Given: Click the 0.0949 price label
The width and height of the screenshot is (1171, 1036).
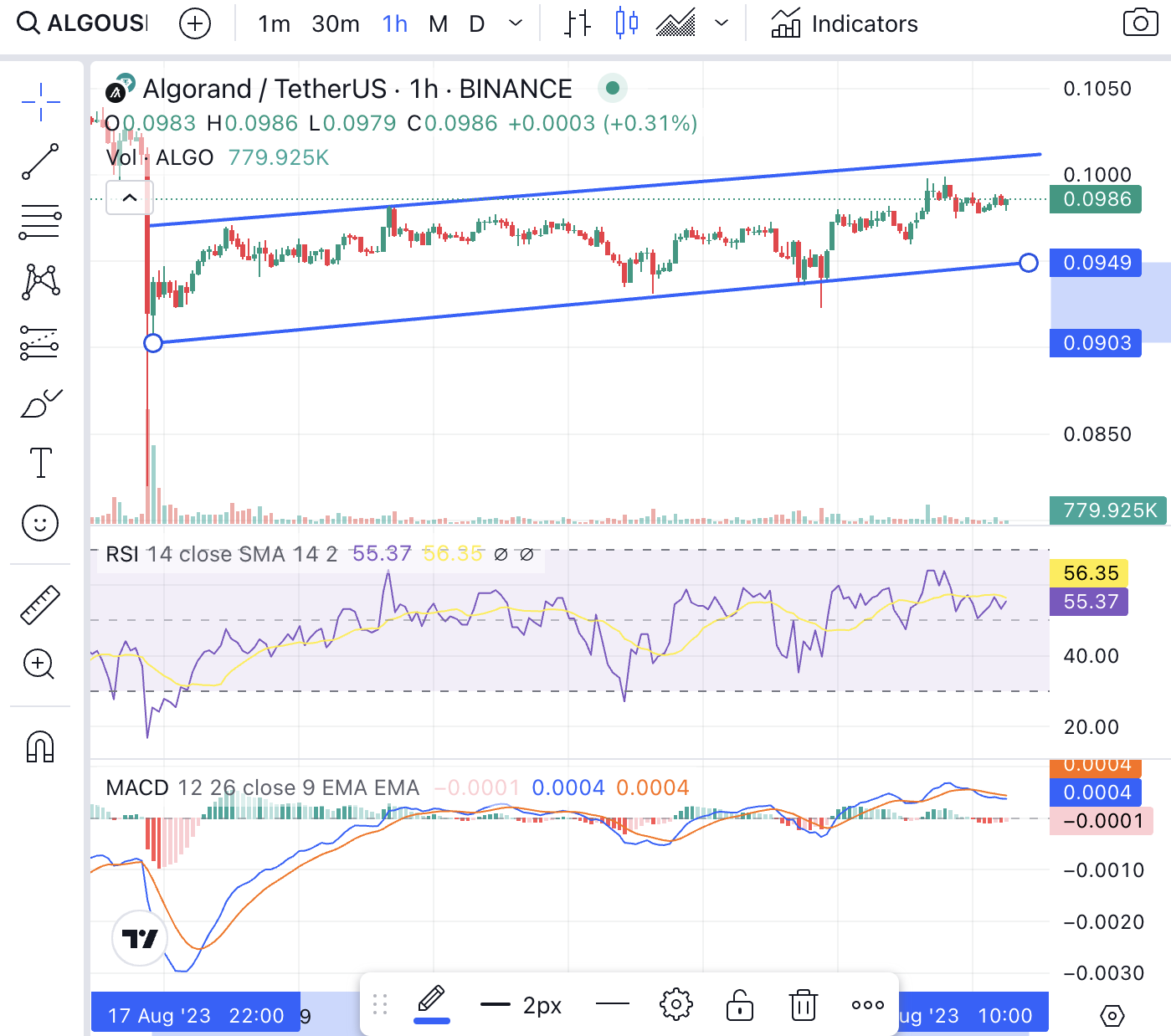Looking at the screenshot, I should pyautogui.click(x=1096, y=263).
